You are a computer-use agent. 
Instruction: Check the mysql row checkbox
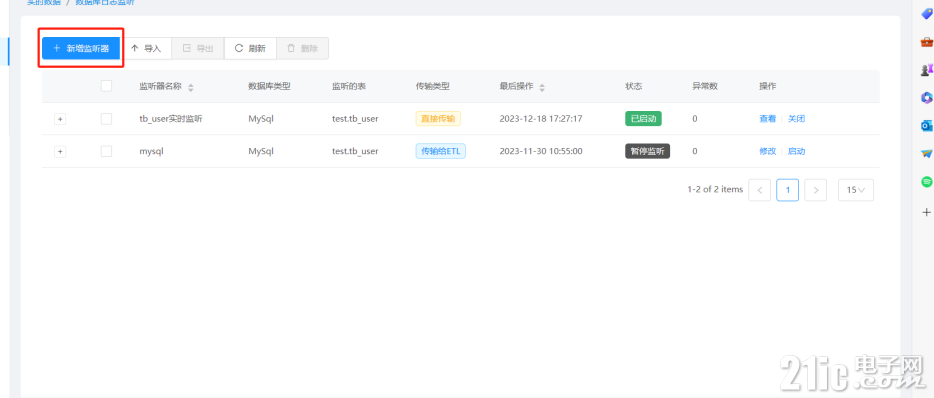[x=106, y=151]
